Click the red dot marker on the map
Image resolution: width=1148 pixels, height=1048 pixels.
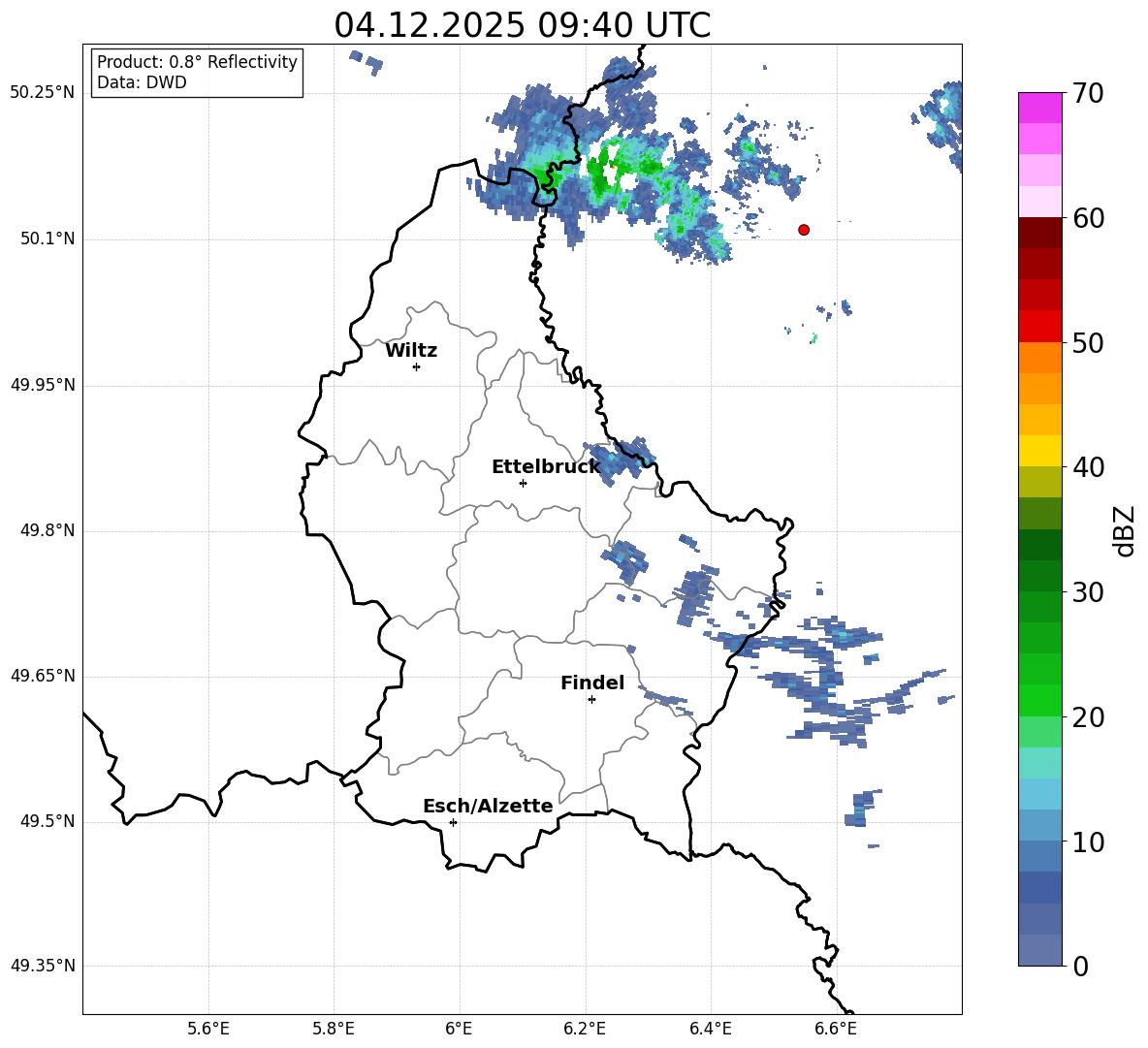[804, 230]
